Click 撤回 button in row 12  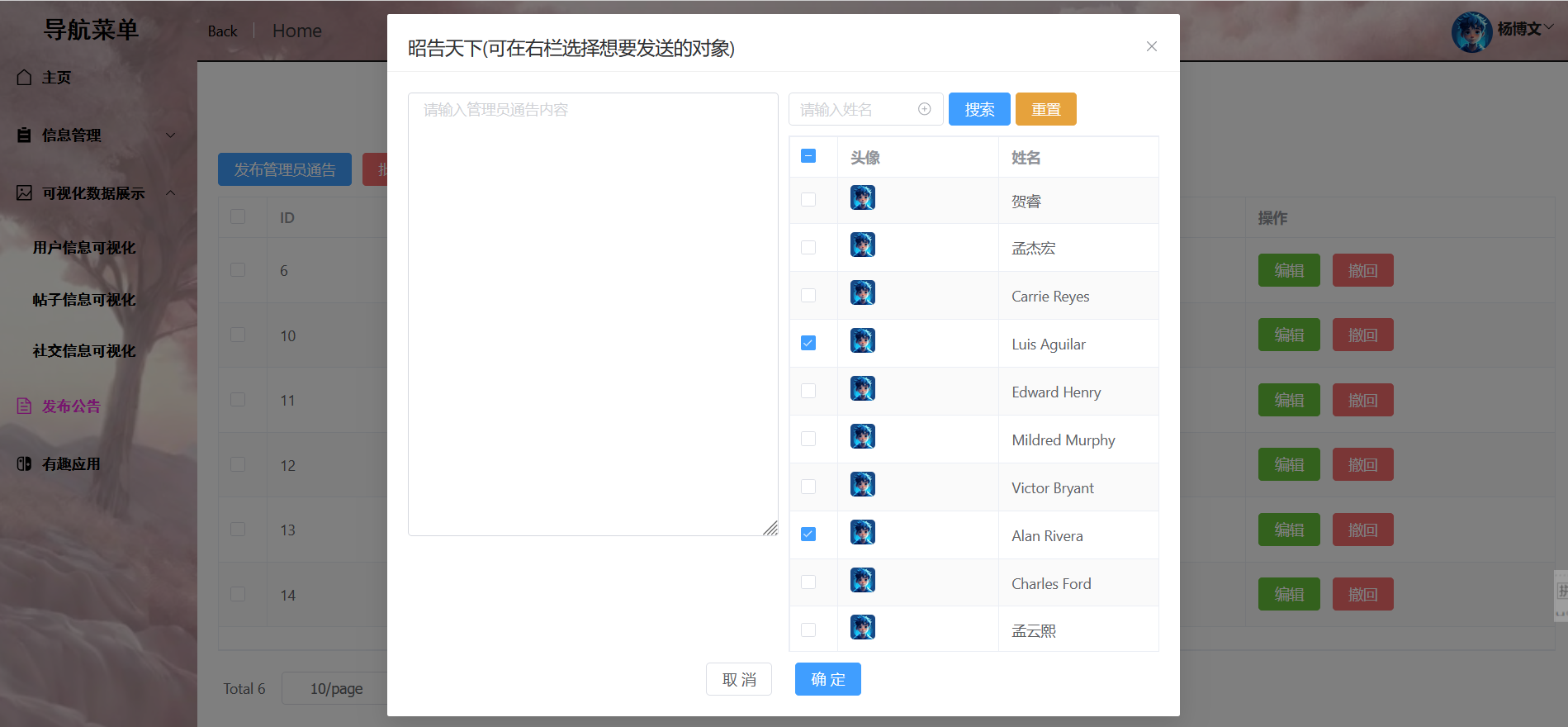[1363, 464]
